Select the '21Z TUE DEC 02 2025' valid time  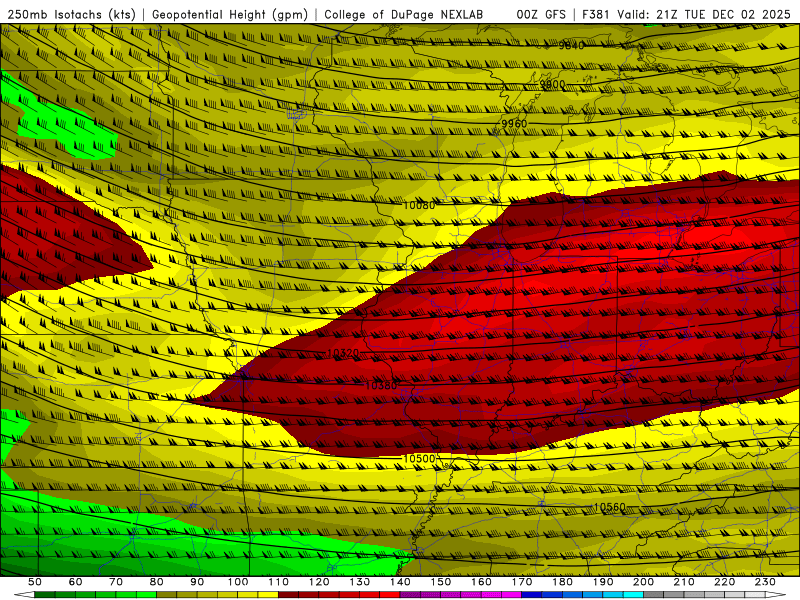click(x=723, y=15)
